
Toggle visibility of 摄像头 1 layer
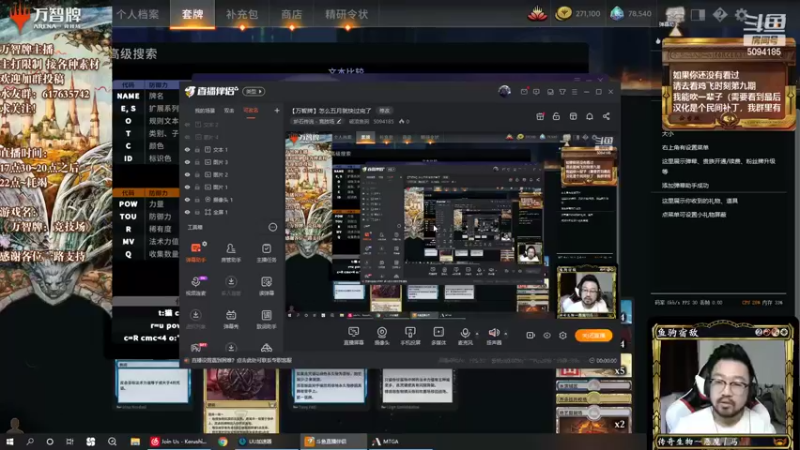tap(187, 199)
